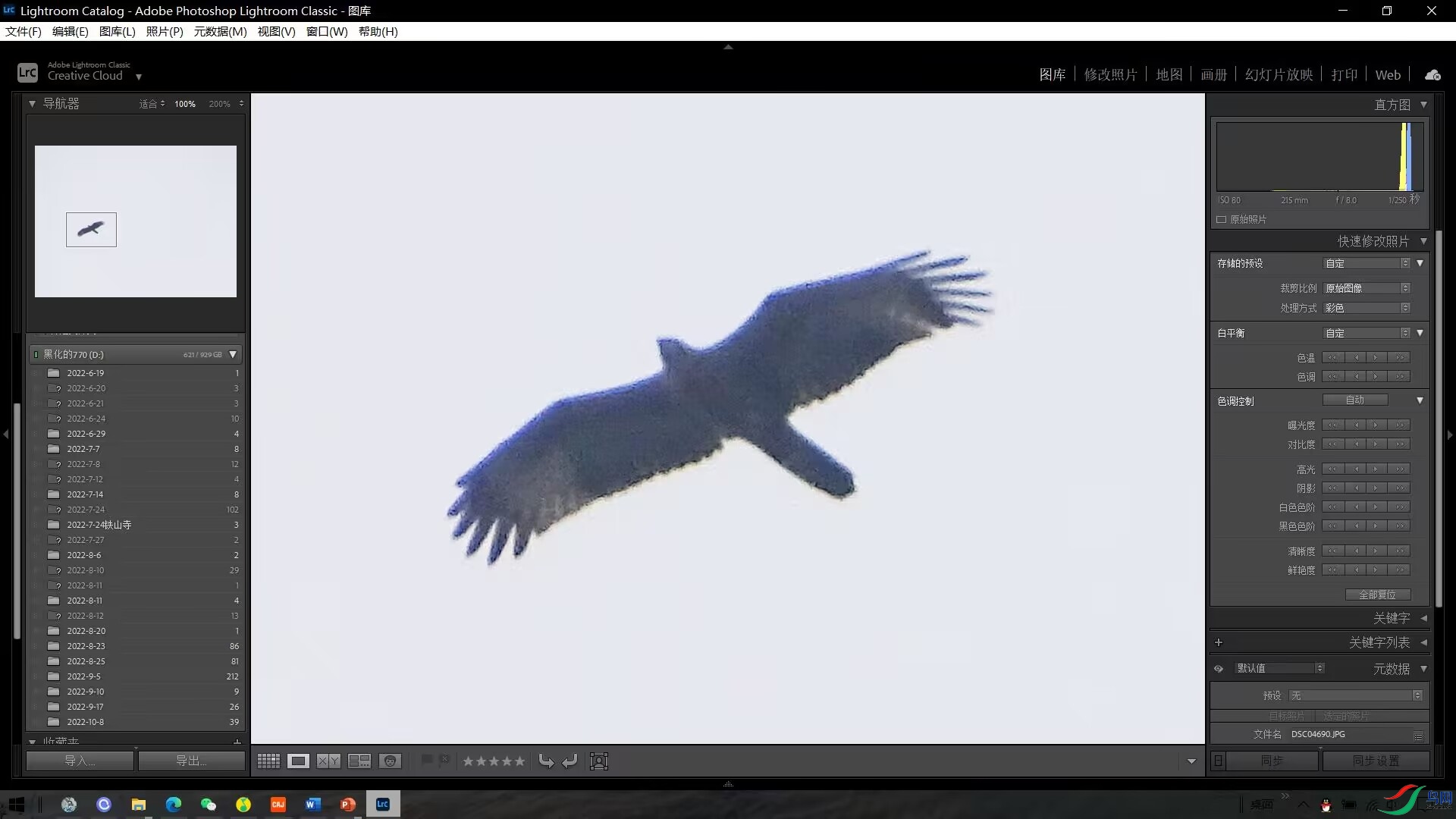Set rating using fifth star
This screenshot has width=1456, height=819.
click(x=519, y=761)
